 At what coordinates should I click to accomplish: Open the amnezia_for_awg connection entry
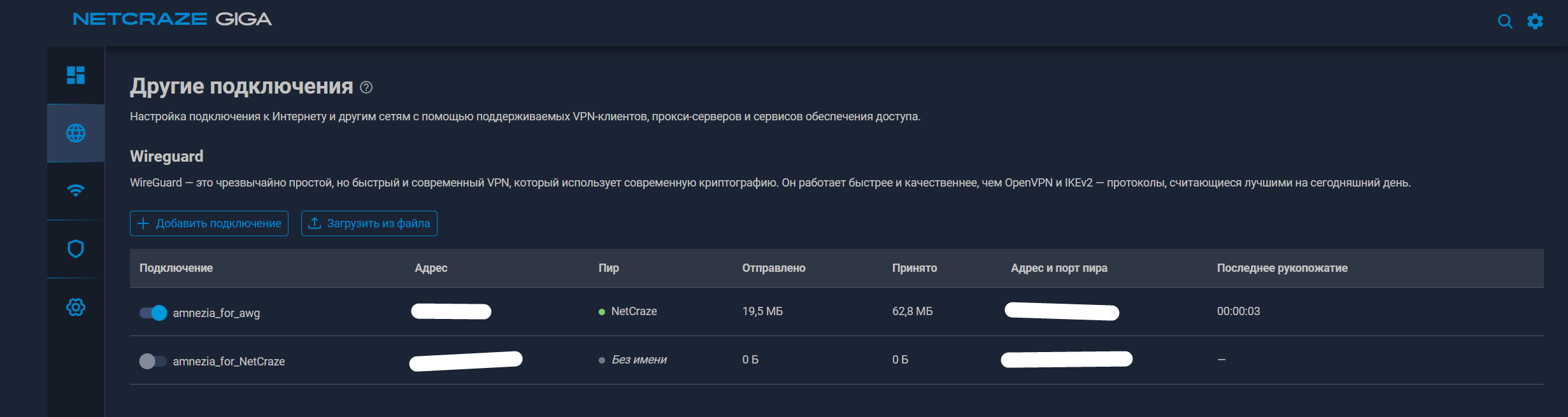tap(217, 313)
